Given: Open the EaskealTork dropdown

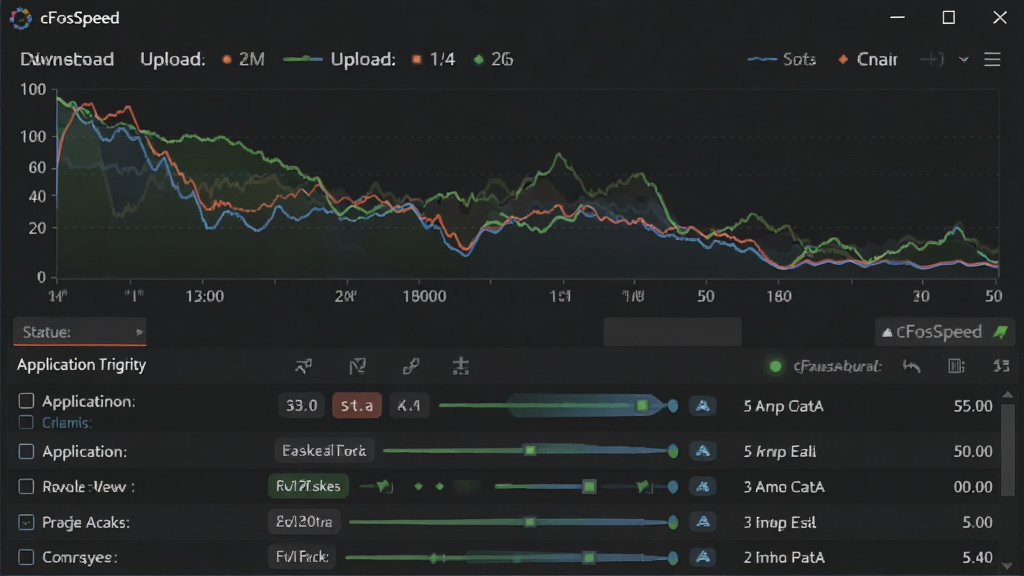Looking at the screenshot, I should (x=324, y=451).
